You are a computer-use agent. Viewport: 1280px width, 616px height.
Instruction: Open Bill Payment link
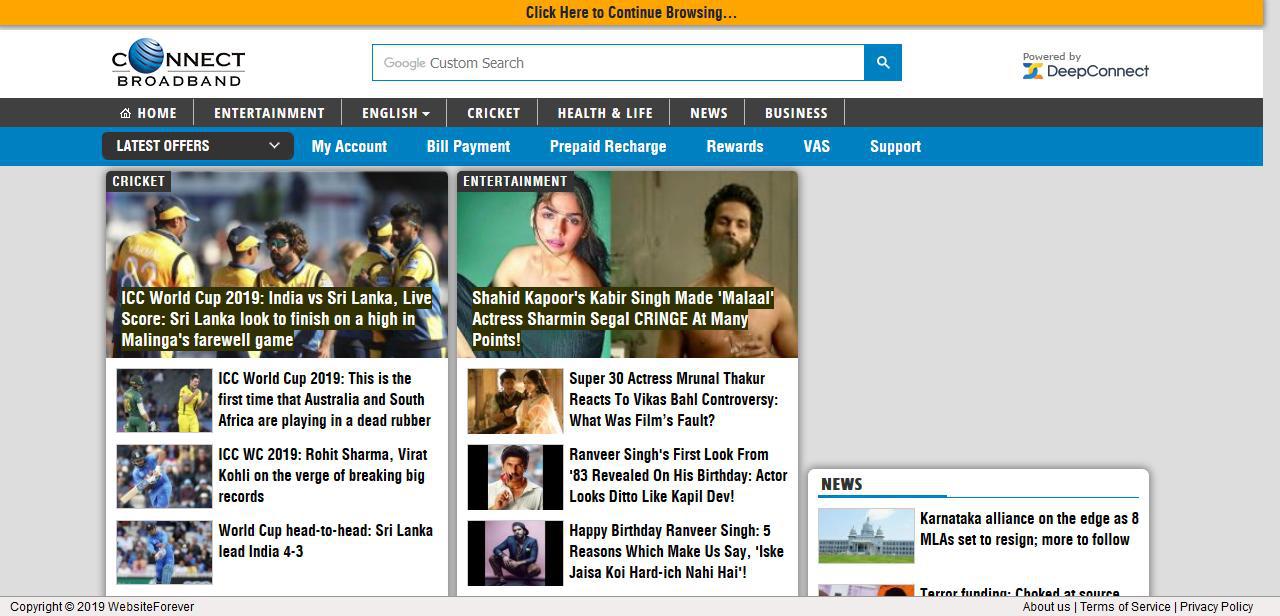pos(468,146)
